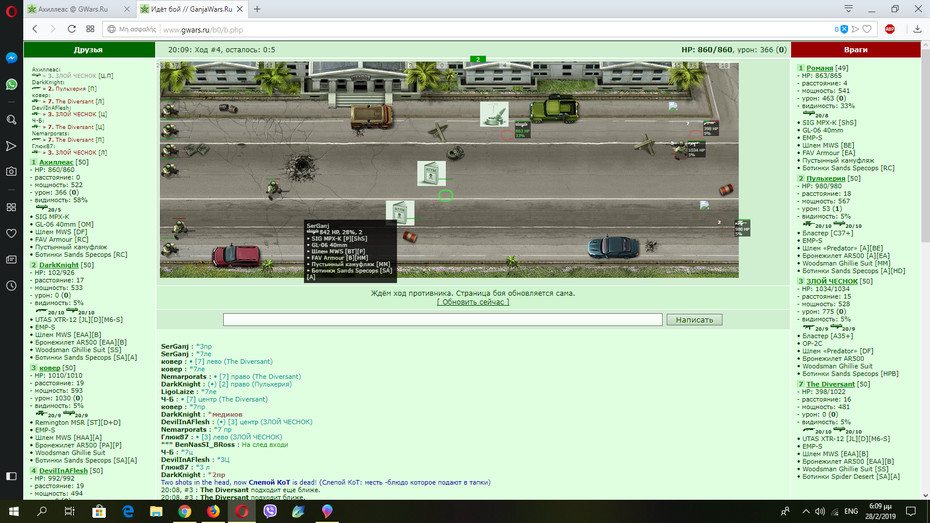Open the volume control in tray

pos(820,511)
